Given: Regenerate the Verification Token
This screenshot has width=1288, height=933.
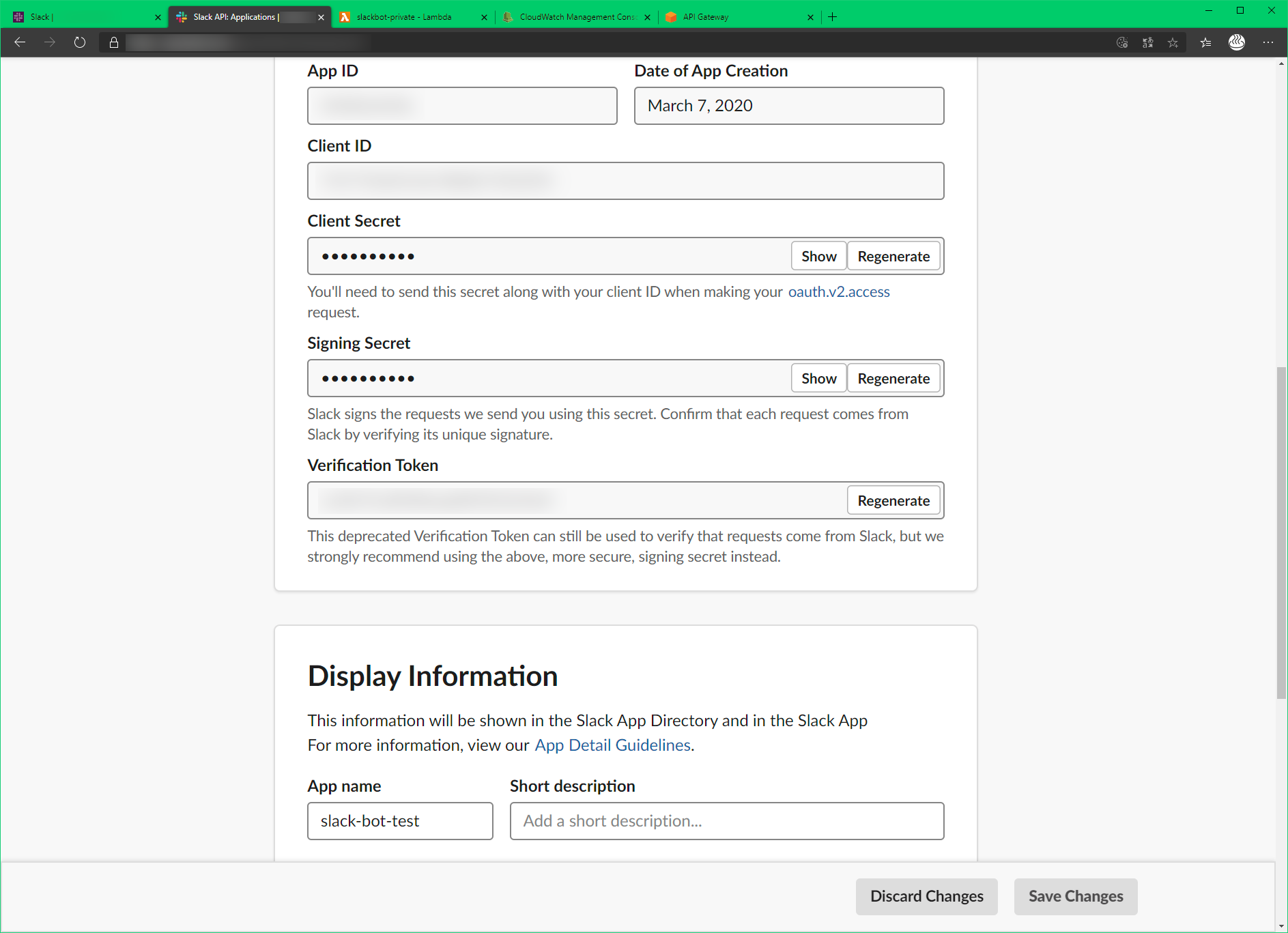Looking at the screenshot, I should click(x=893, y=500).
